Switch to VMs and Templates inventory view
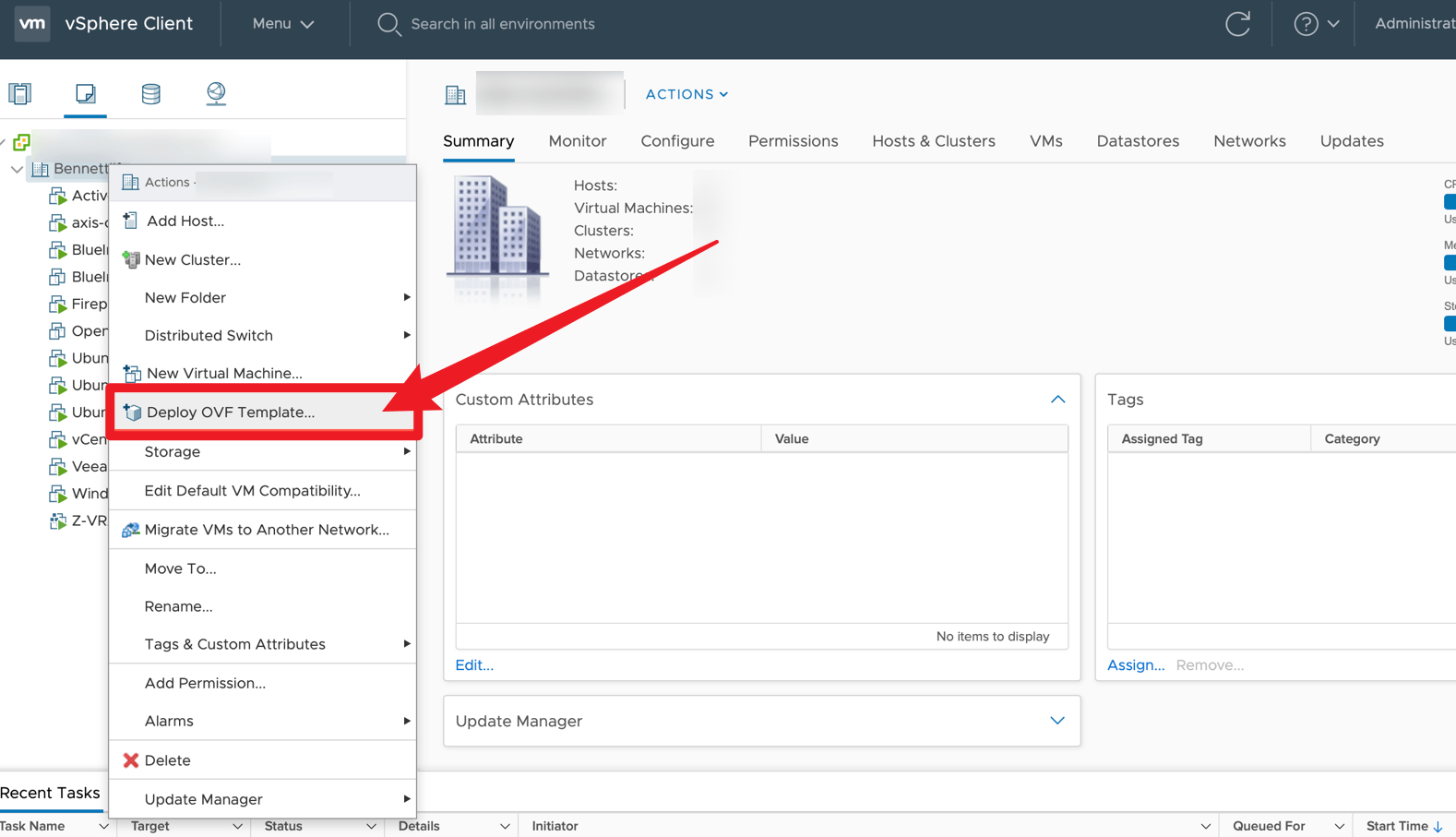The image size is (1456, 837). click(86, 93)
